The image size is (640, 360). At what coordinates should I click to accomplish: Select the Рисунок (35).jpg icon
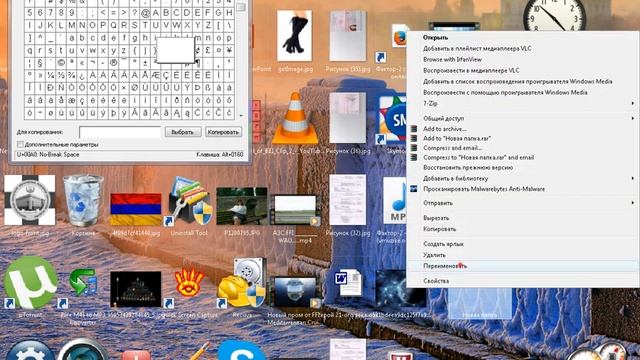point(348,36)
